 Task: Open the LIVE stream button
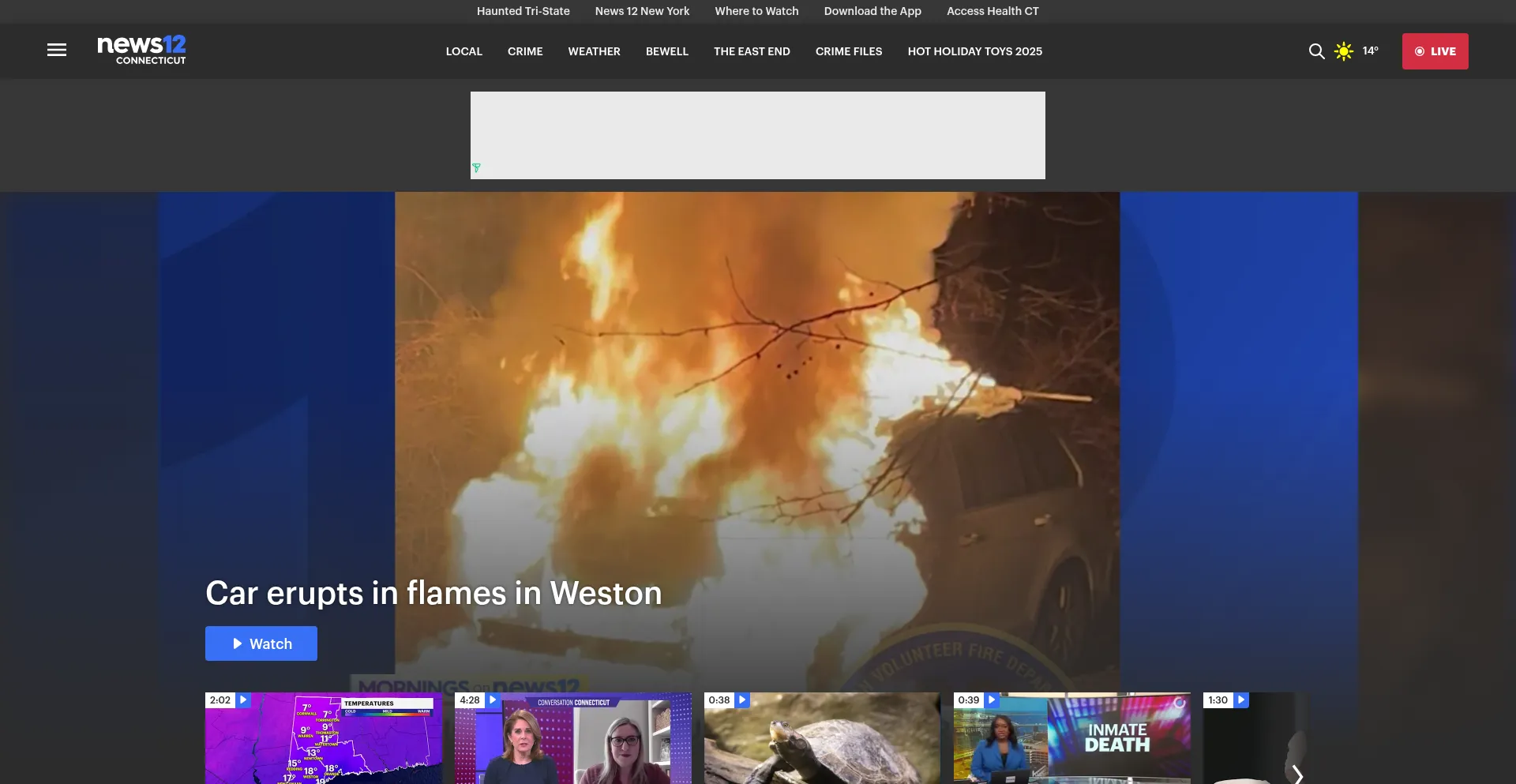point(1435,51)
